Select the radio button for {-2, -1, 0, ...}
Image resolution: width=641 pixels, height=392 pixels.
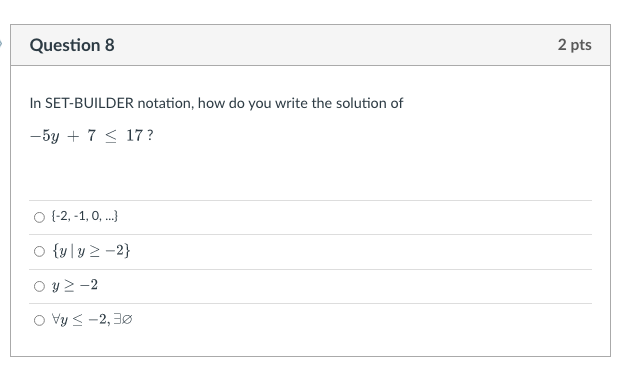pos(39,217)
